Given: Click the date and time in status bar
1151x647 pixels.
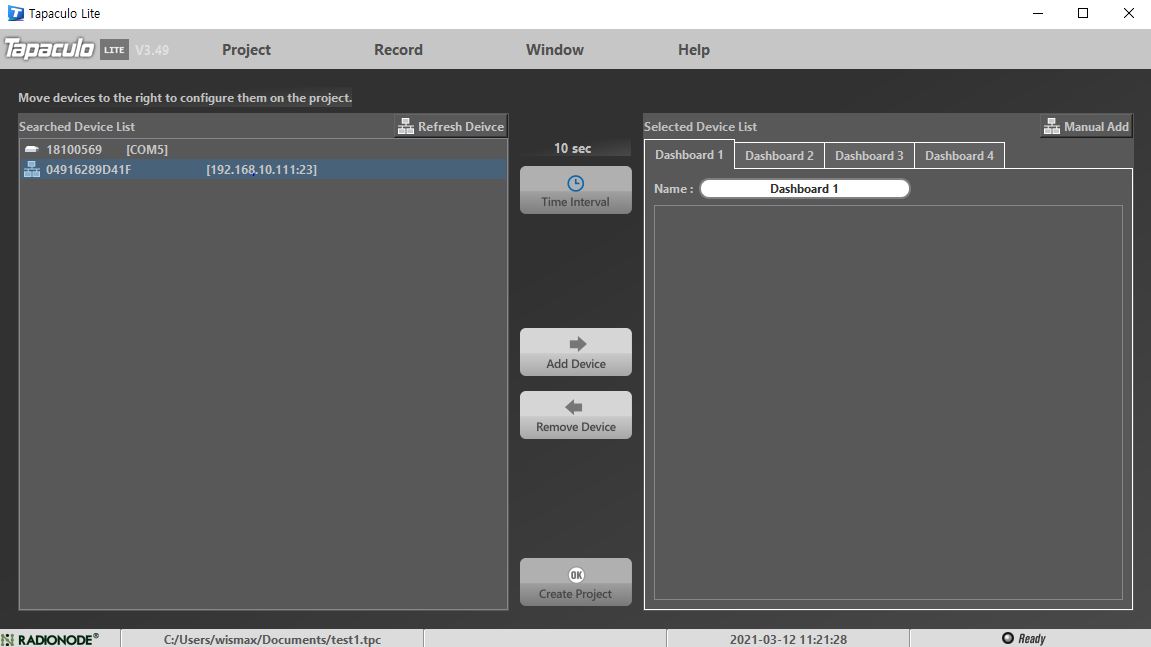Looking at the screenshot, I should click(788, 640).
